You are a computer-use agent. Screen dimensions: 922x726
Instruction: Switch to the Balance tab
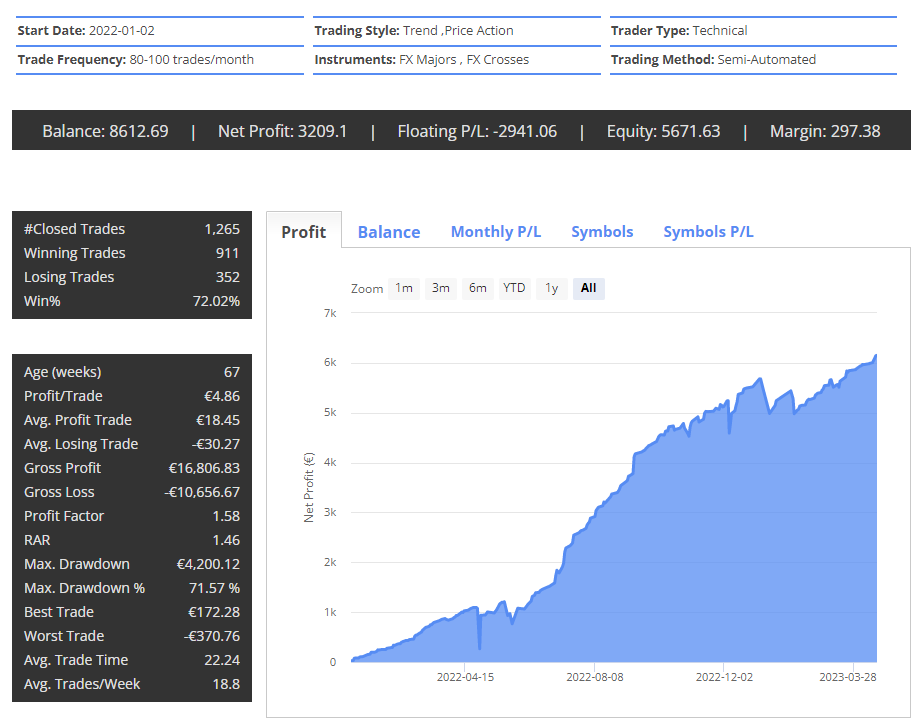pos(388,231)
